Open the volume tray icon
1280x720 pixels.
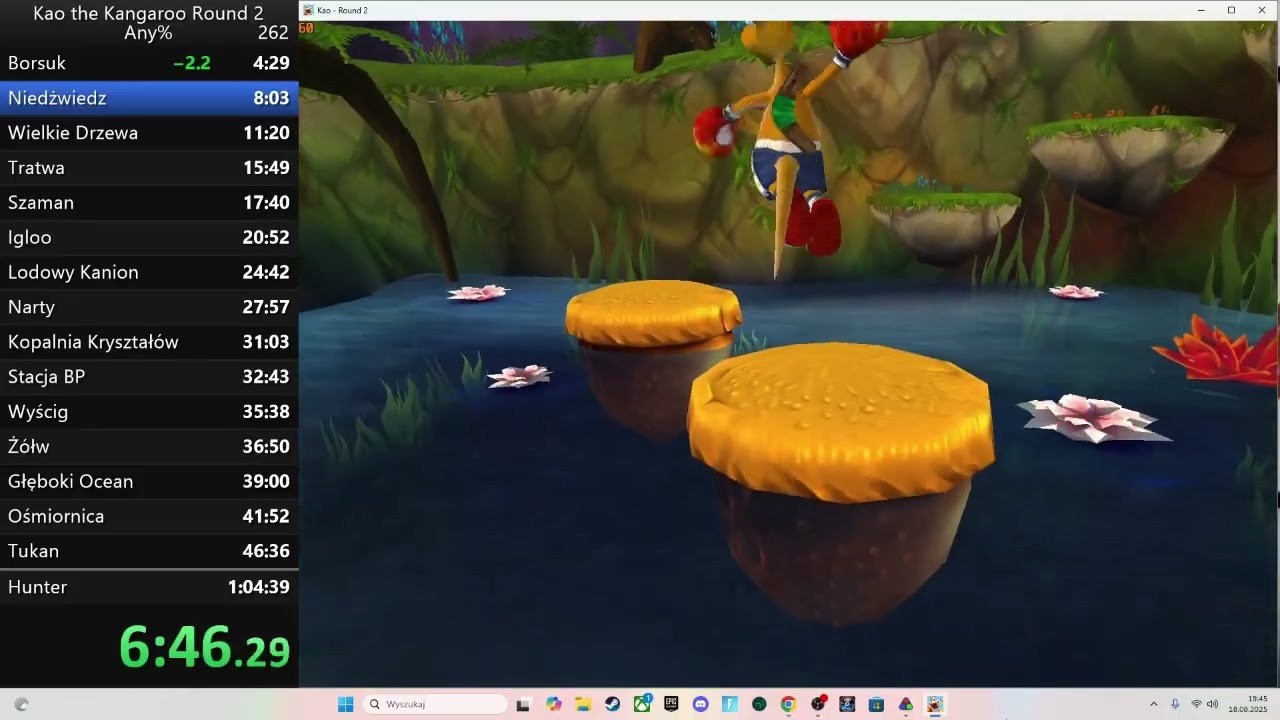[x=1212, y=704]
